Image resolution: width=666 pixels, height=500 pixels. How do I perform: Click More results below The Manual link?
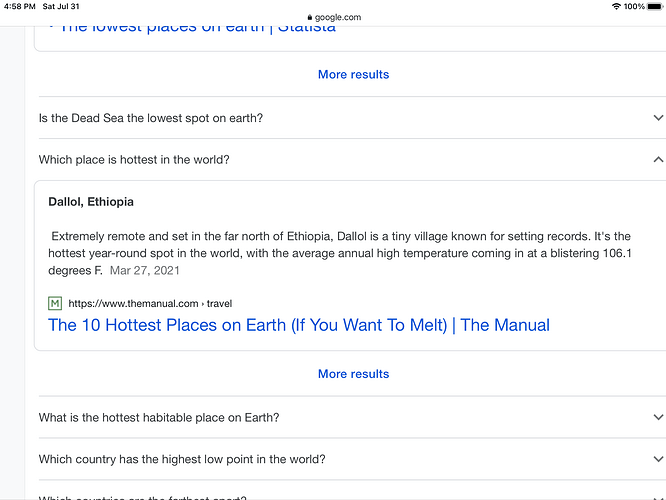coord(353,373)
